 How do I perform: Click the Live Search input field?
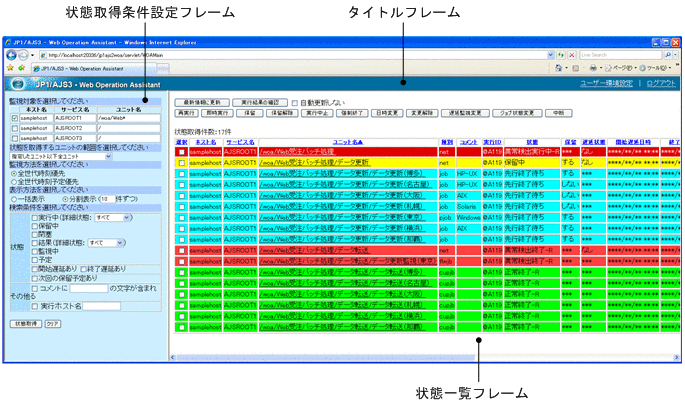coord(621,55)
